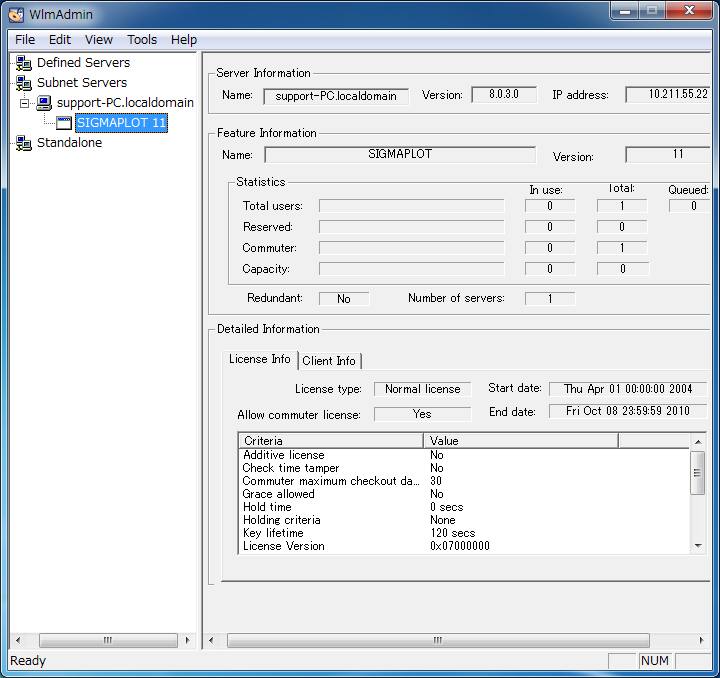Open the File menu

coord(25,40)
